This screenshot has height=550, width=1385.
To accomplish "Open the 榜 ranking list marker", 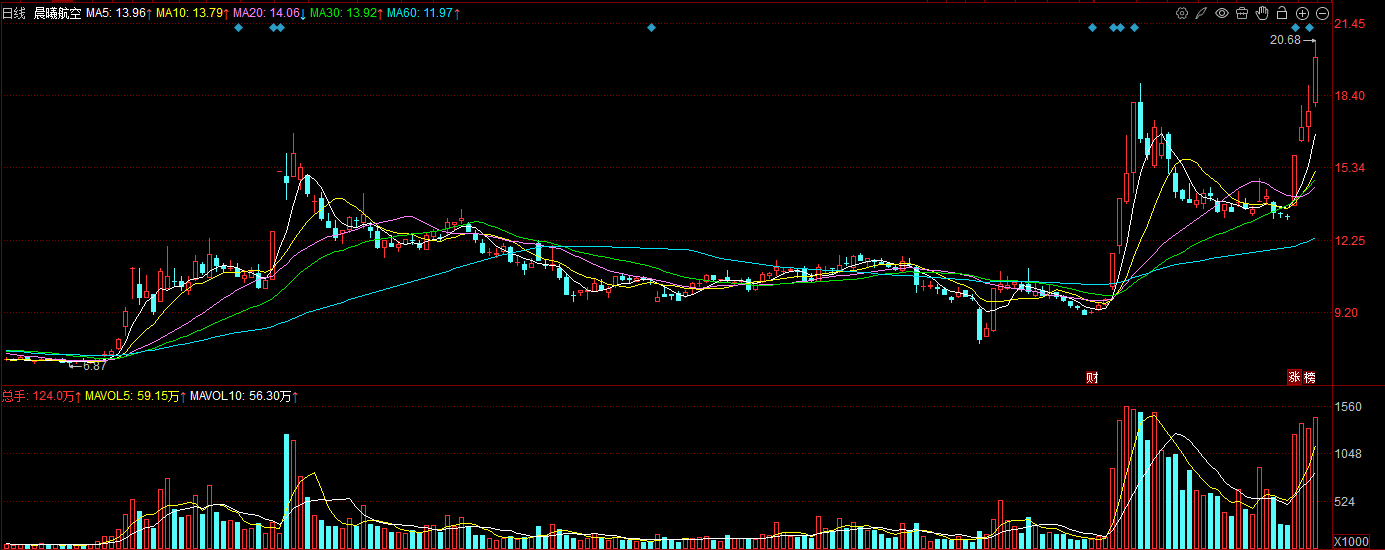I will pyautogui.click(x=1309, y=377).
